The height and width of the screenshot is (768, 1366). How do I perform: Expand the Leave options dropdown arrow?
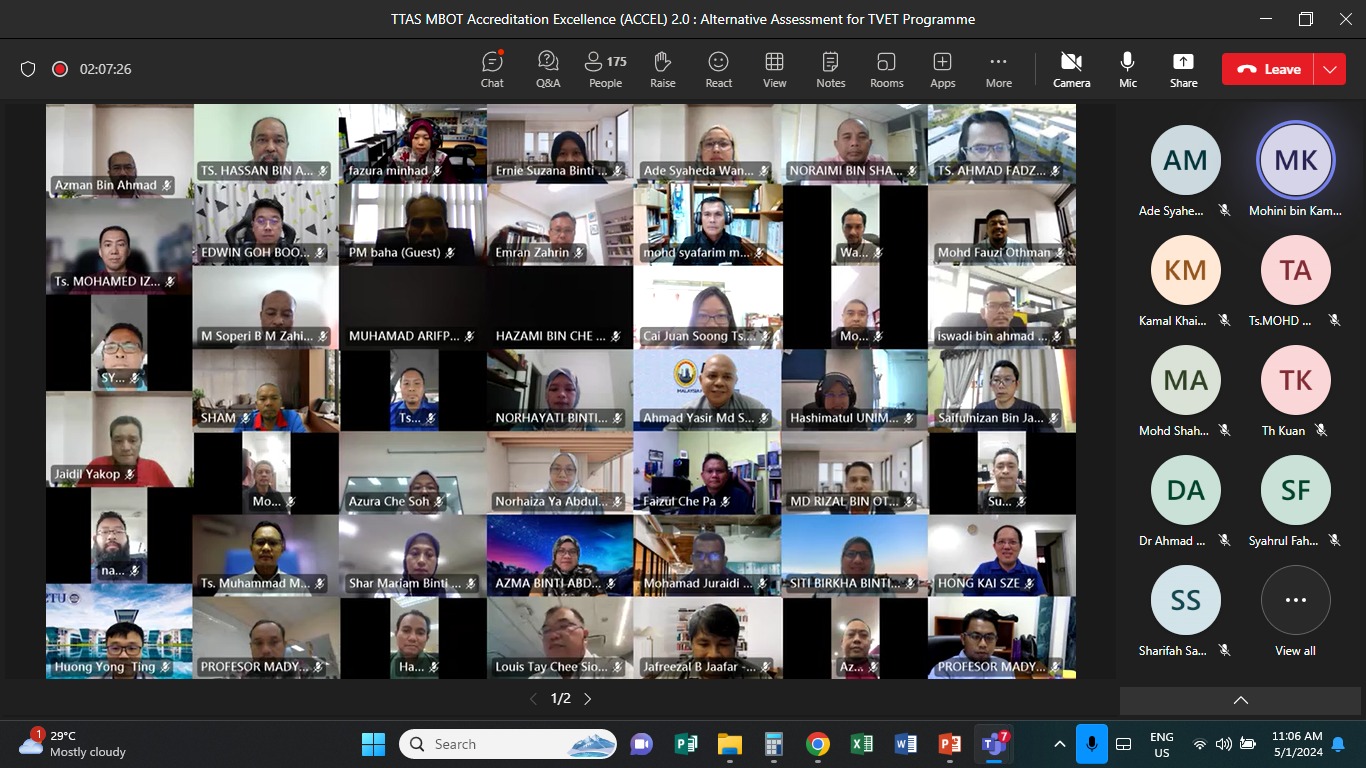click(1329, 69)
